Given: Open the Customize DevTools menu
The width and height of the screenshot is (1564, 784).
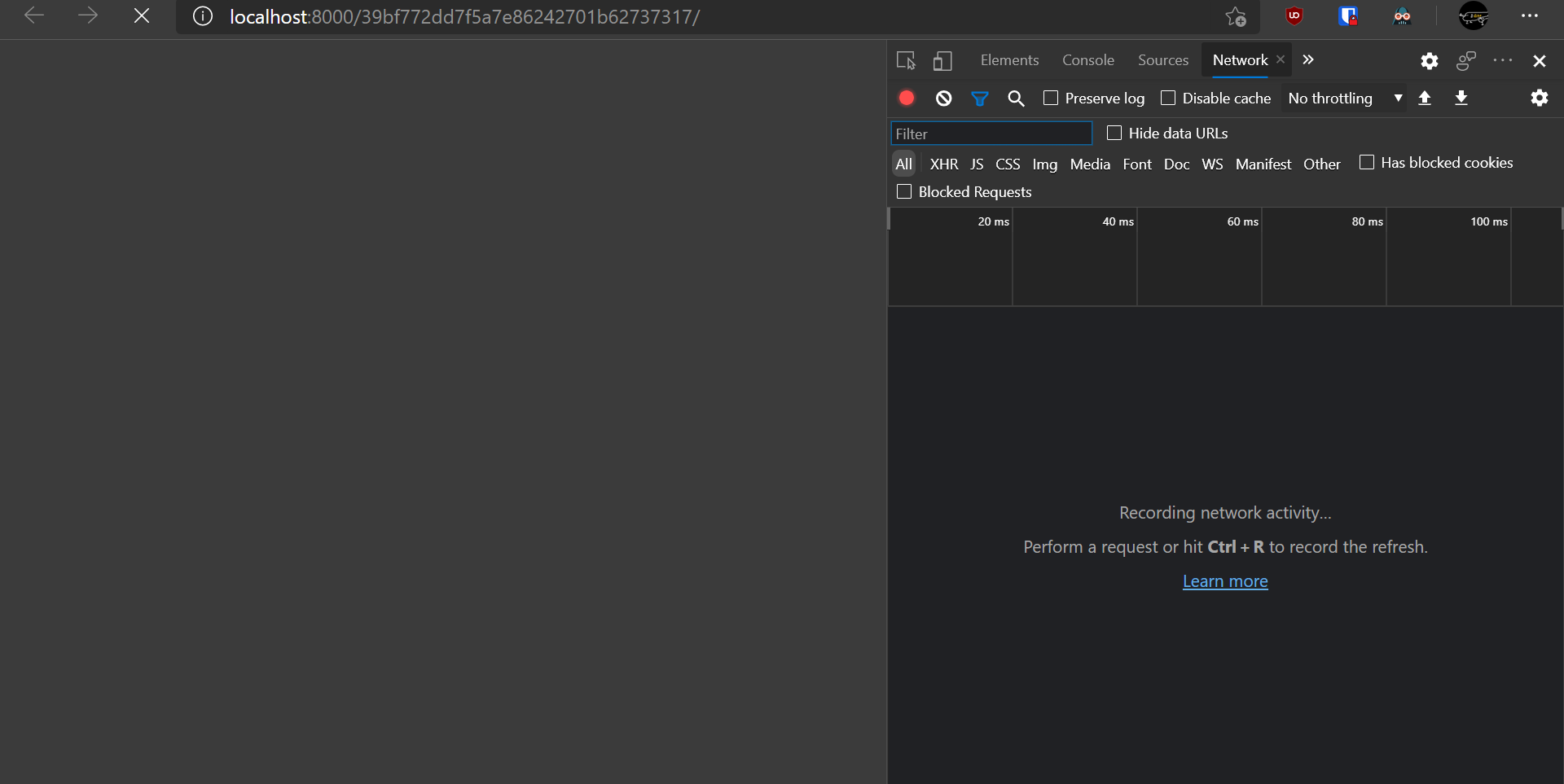Looking at the screenshot, I should click(1504, 60).
